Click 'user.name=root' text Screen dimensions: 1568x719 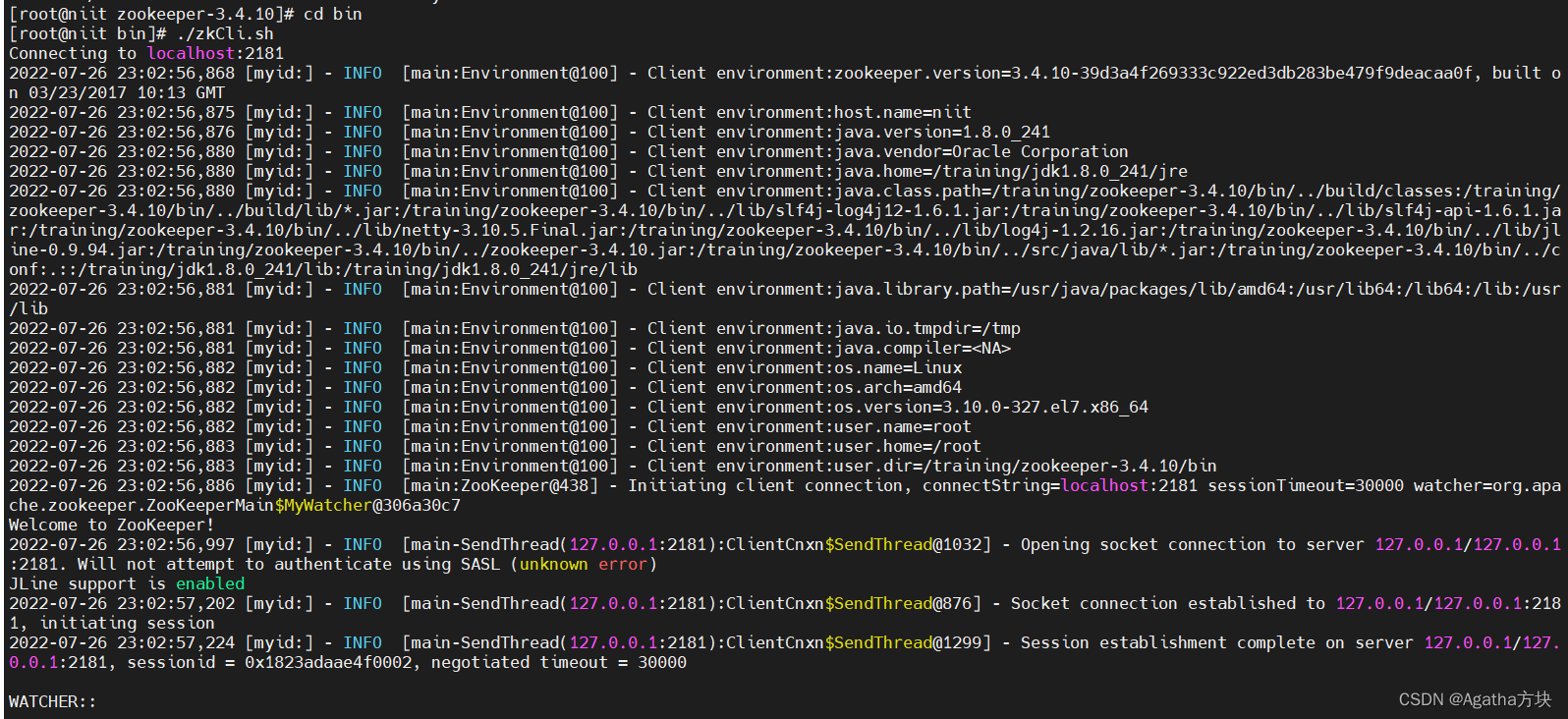click(903, 426)
